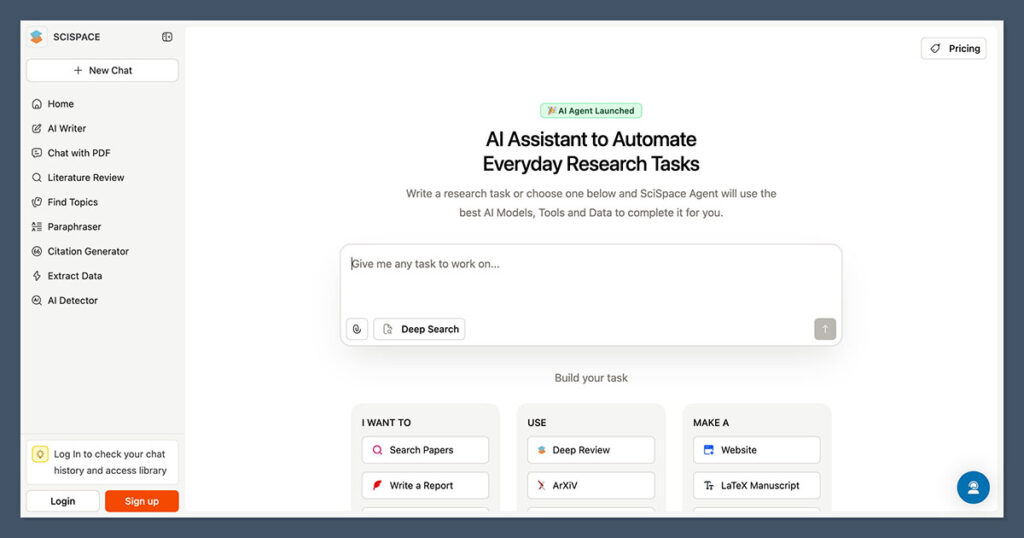
Task: Open the Pricing page
Action: click(x=954, y=48)
